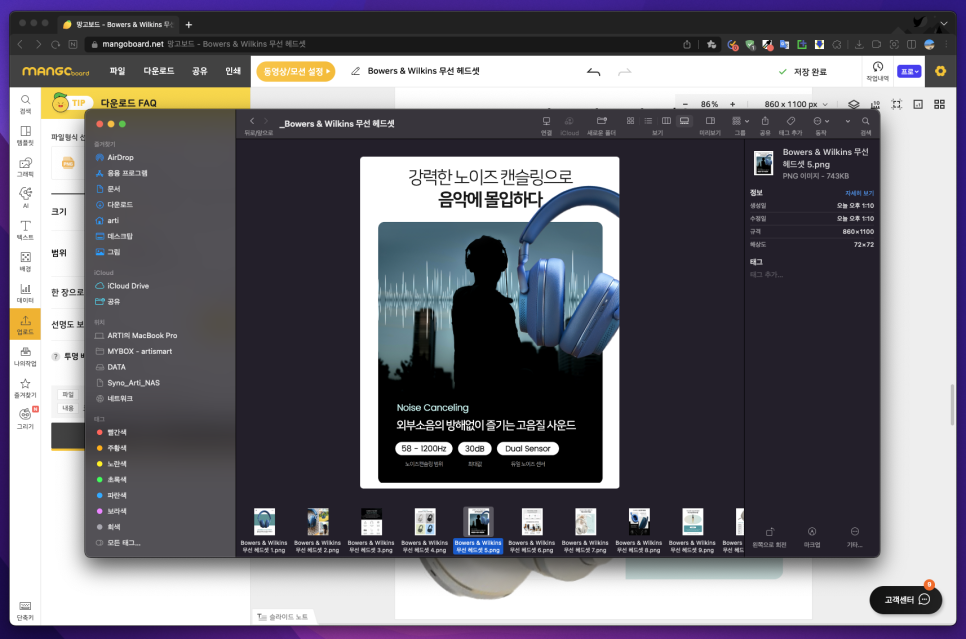The height and width of the screenshot is (639, 966).
Task: Open 작업내역 work history in Mangoboard
Action: (x=877, y=71)
